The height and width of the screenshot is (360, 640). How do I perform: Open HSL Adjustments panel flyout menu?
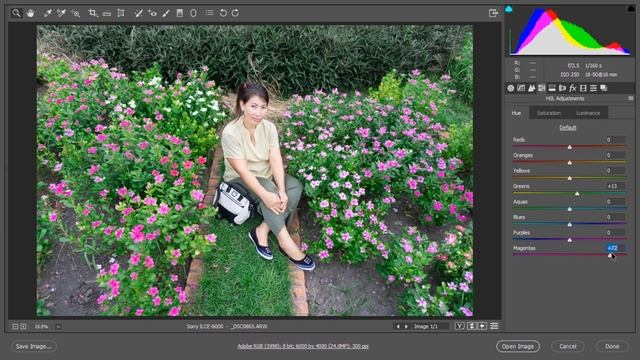[631, 98]
